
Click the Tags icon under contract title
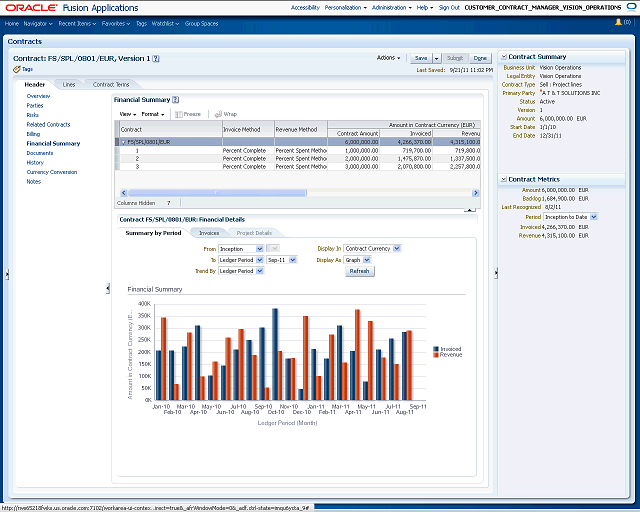click(x=17, y=69)
